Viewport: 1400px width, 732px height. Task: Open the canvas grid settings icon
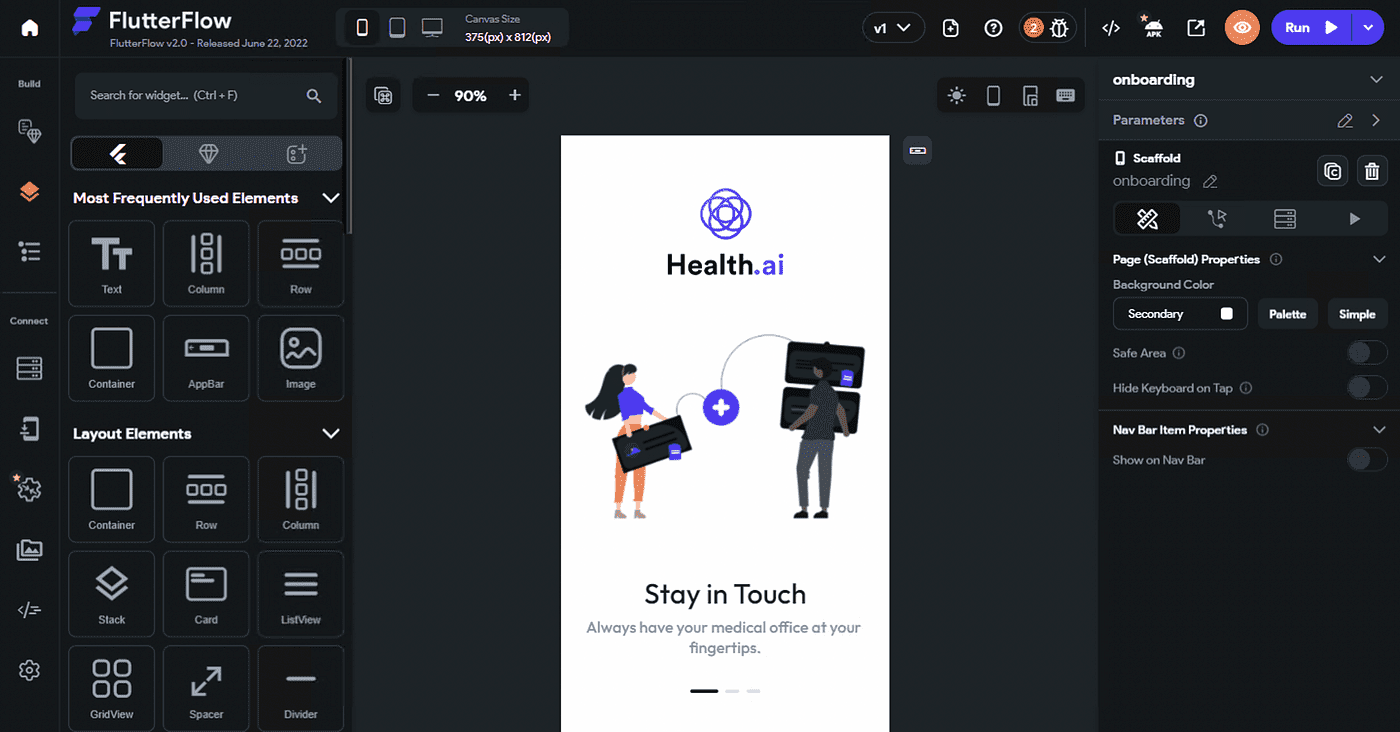(x=383, y=95)
